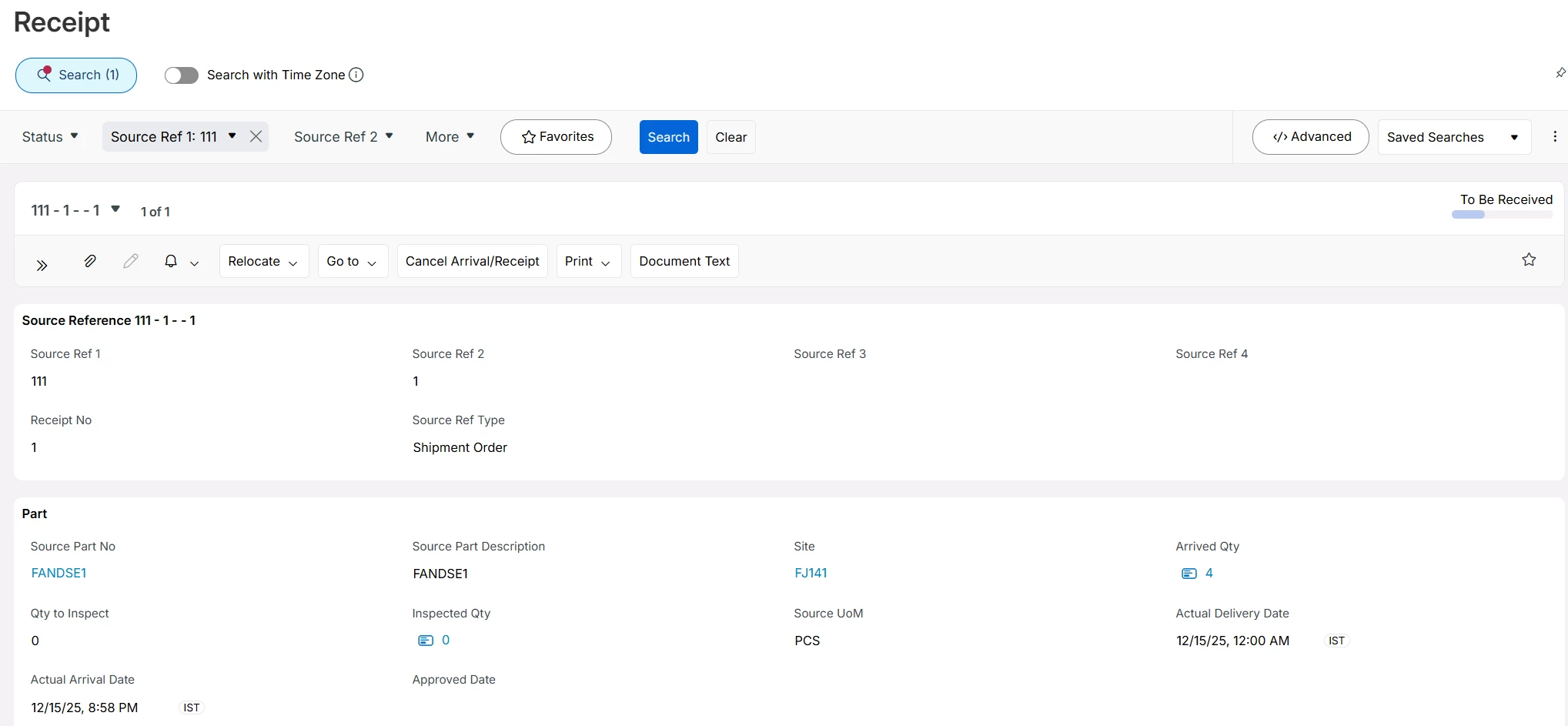Screen dimensions: 1568x726
Task: Click the Search (1) pill button
Action: (x=76, y=75)
